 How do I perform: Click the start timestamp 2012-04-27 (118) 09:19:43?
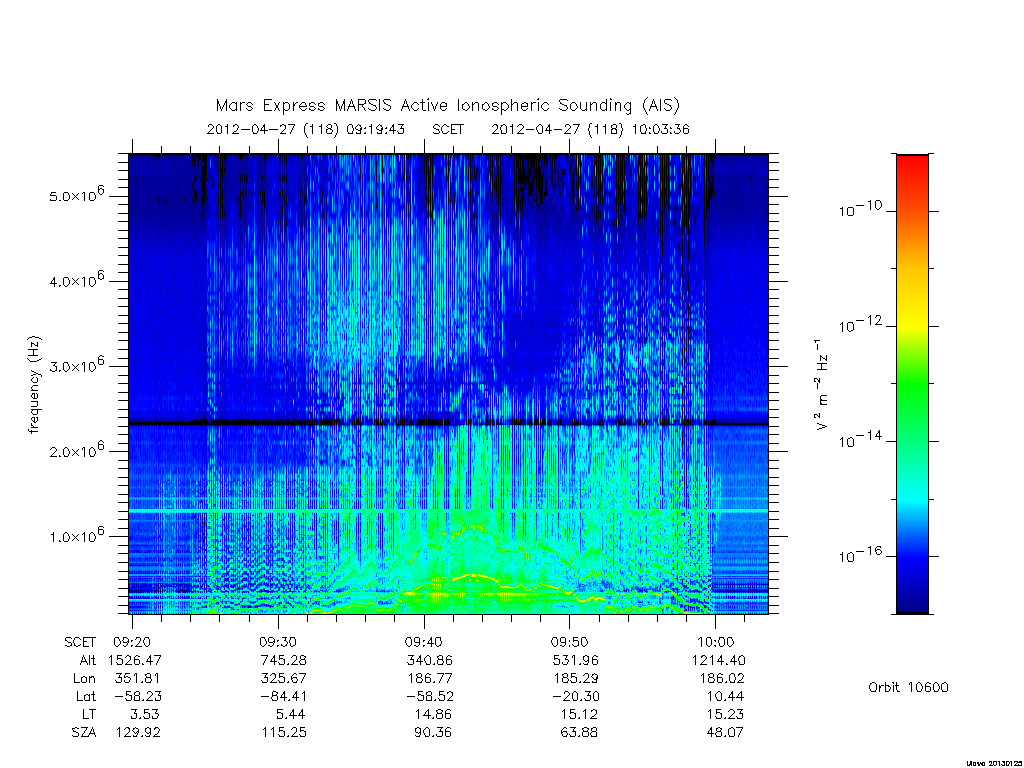click(306, 129)
